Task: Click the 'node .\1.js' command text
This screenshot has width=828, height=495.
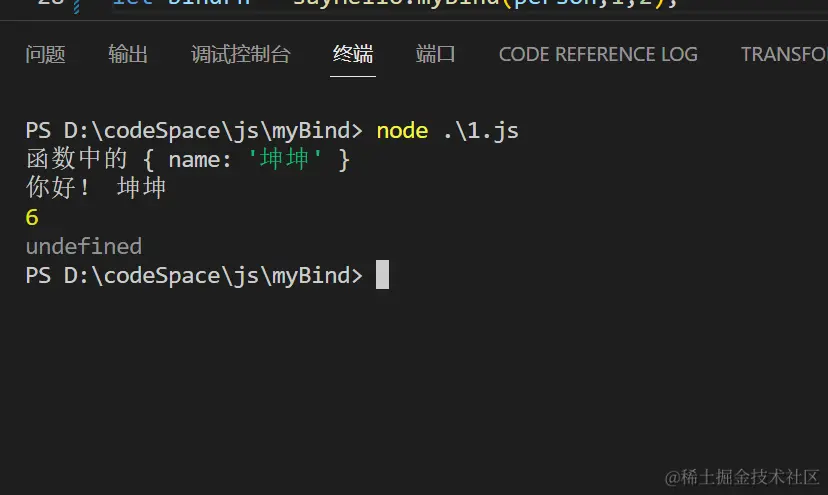Action: 447,130
